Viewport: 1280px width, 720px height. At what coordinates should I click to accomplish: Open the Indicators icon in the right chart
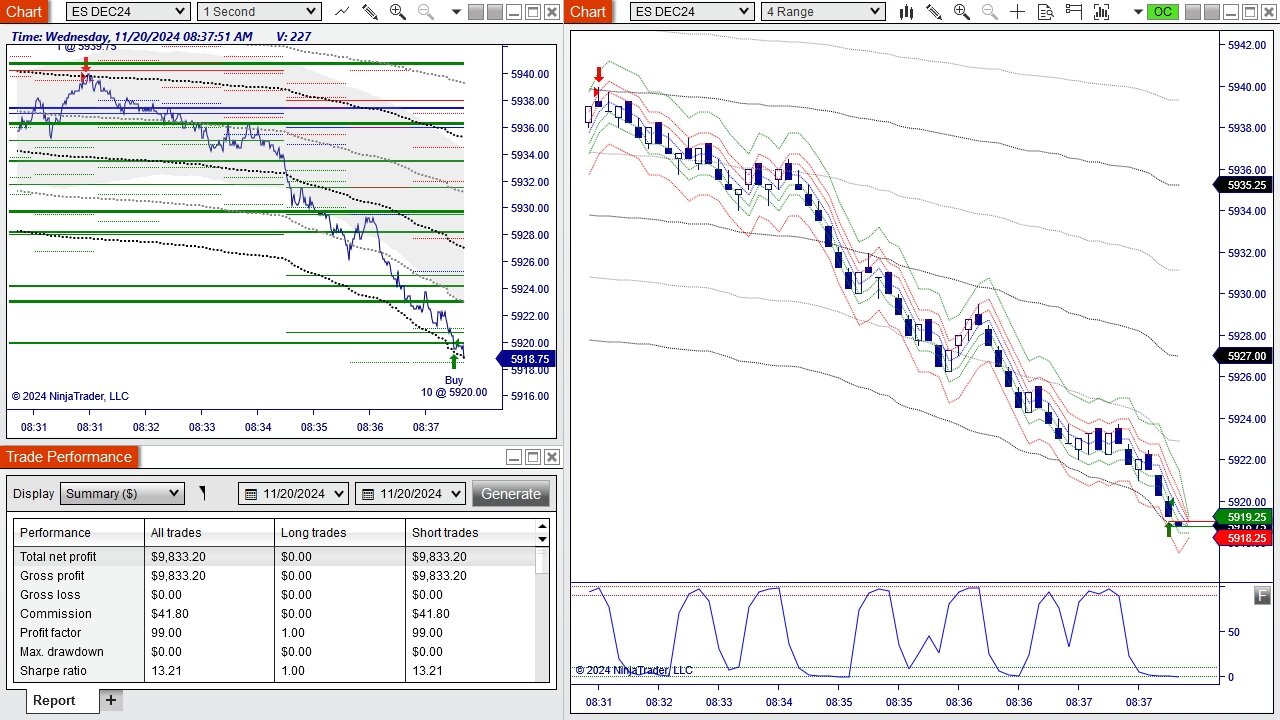pos(1102,12)
